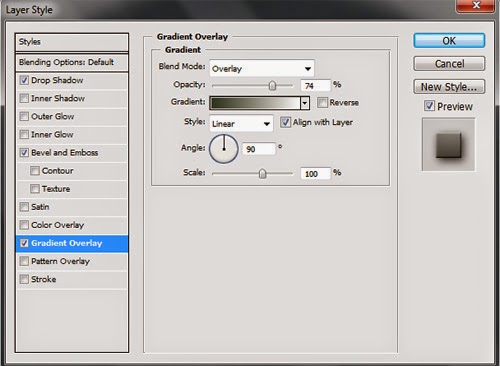Click the Angle dial control
The height and width of the screenshot is (366, 500).
point(224,149)
